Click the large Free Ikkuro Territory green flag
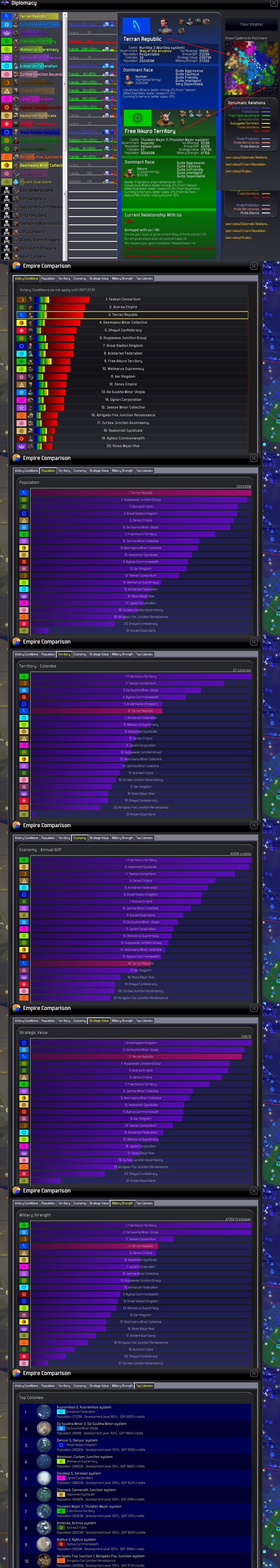 [138, 118]
